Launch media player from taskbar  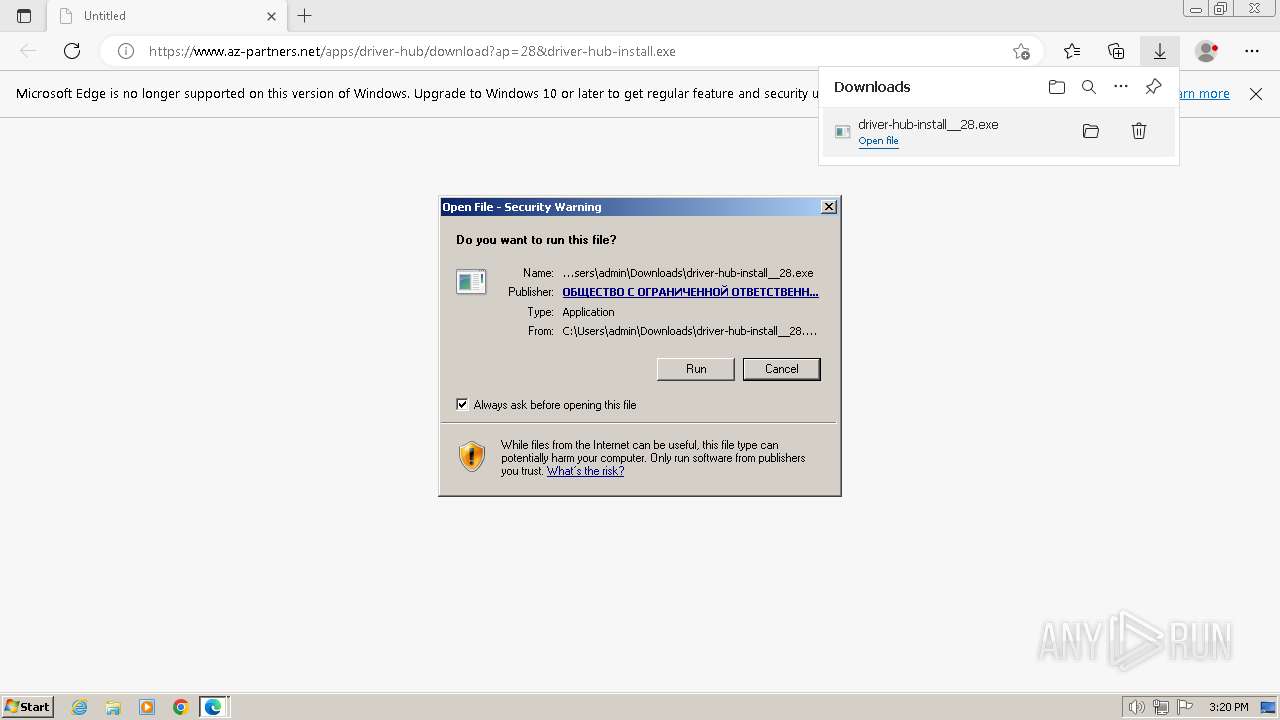pyautogui.click(x=147, y=707)
